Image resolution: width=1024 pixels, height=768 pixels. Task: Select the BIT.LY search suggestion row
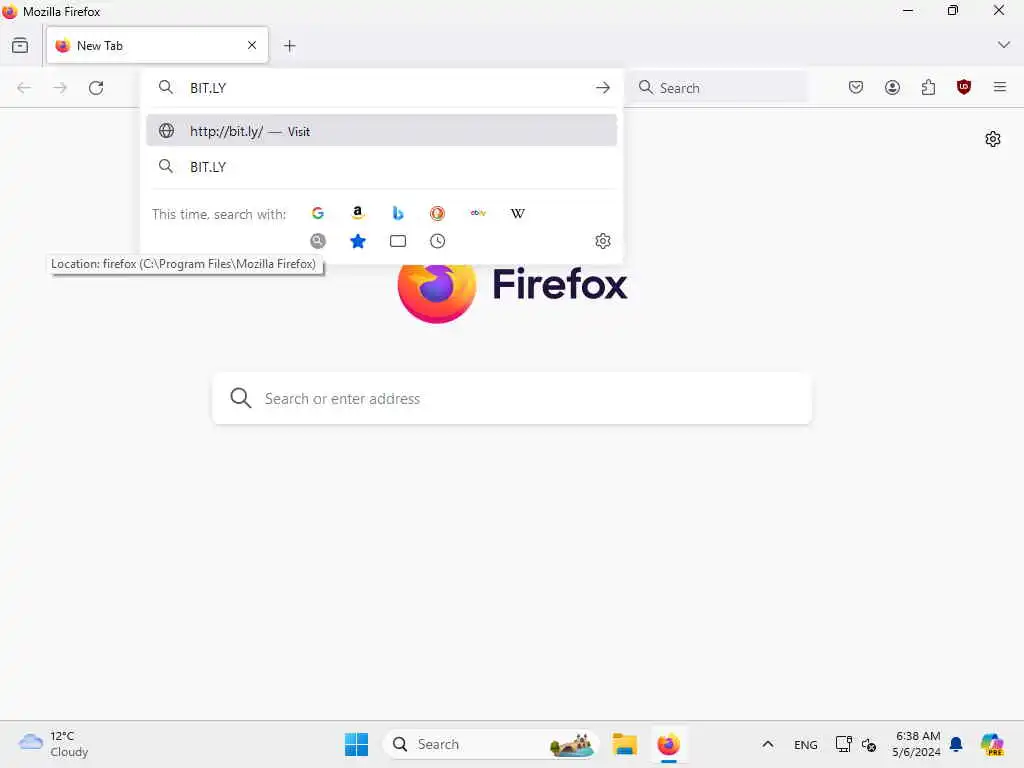(382, 167)
